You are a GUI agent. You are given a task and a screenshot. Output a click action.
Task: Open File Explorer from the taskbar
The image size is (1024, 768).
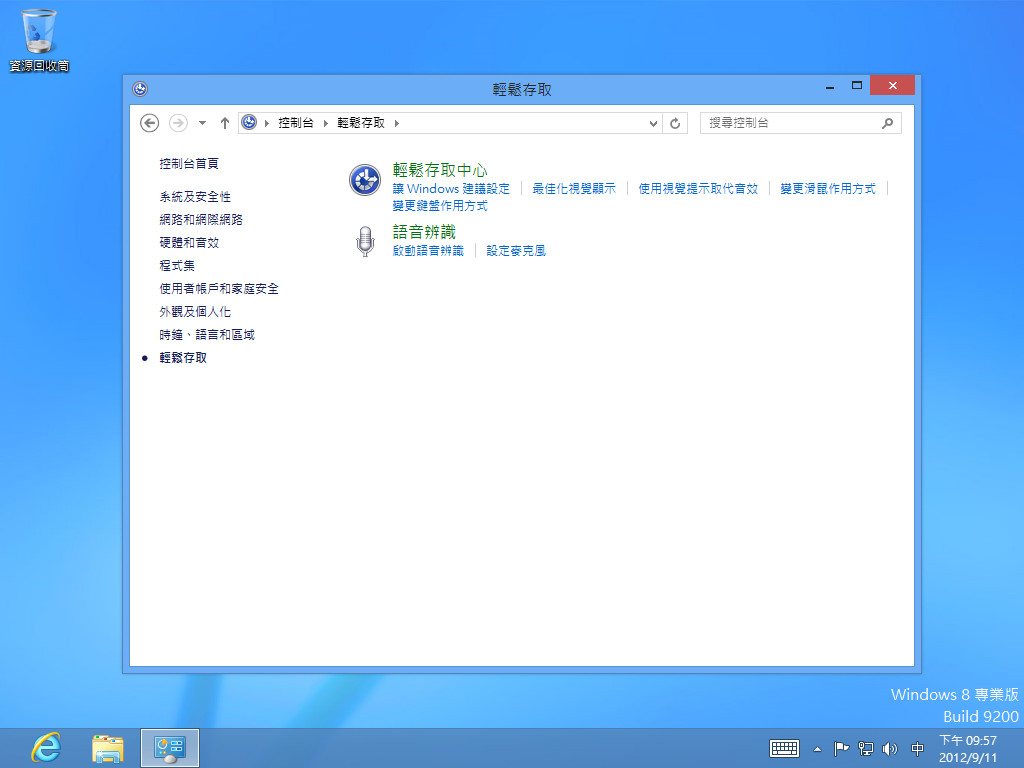tap(108, 748)
